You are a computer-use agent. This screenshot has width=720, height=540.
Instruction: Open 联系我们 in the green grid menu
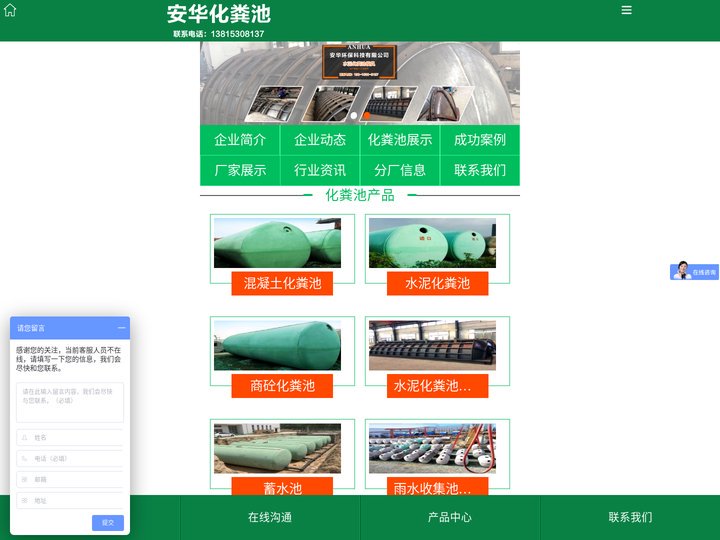click(x=480, y=170)
